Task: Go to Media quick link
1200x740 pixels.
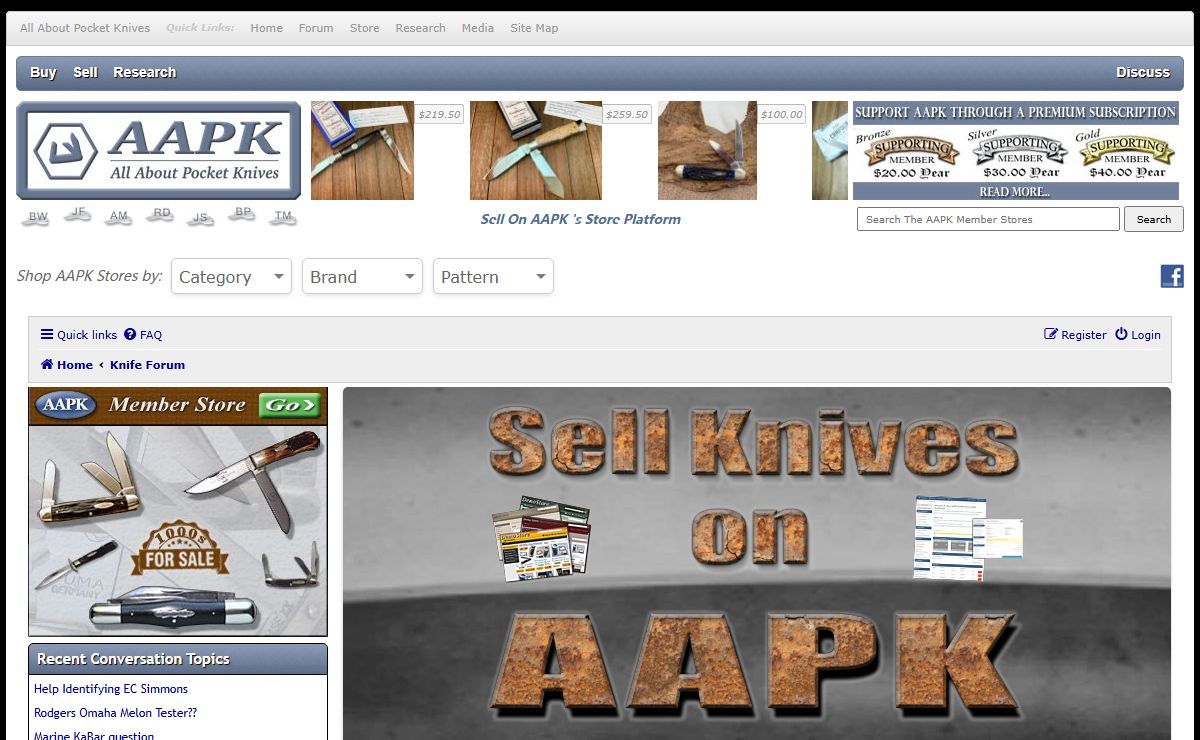Action: (x=477, y=28)
